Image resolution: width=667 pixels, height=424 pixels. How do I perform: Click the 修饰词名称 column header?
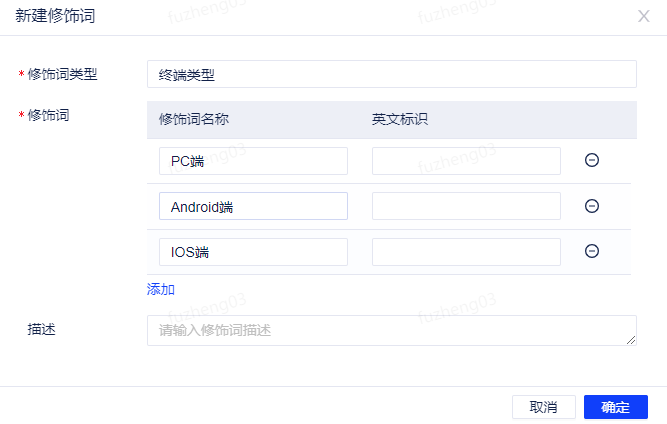(194, 119)
